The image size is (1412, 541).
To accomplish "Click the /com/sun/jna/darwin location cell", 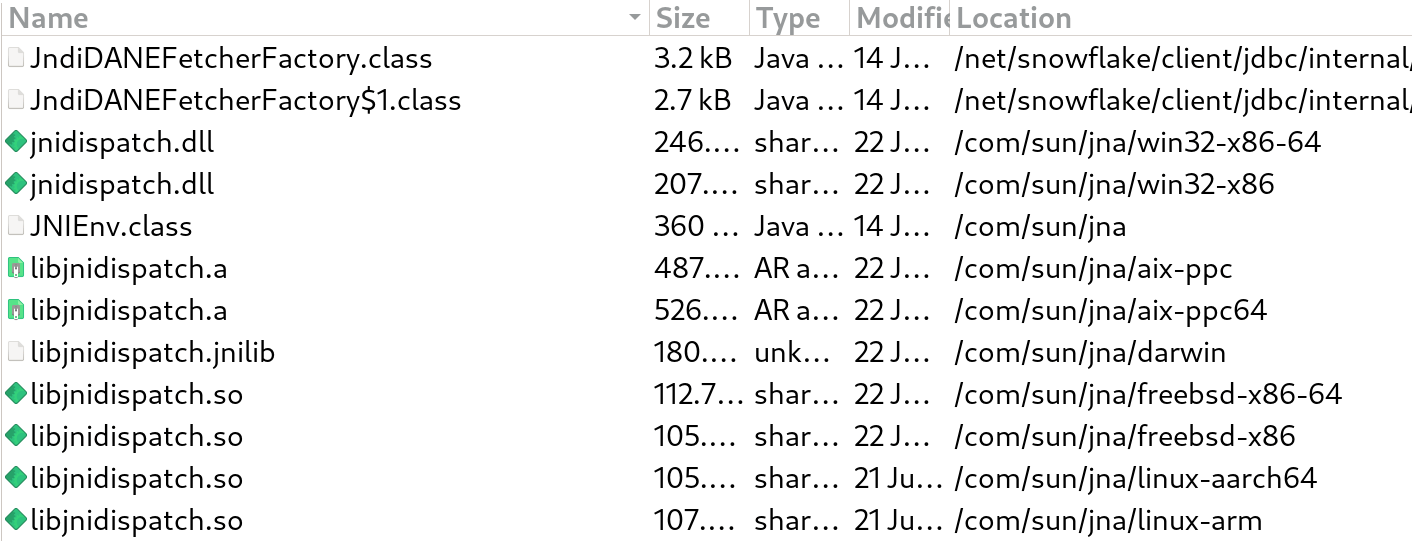I will point(1090,353).
